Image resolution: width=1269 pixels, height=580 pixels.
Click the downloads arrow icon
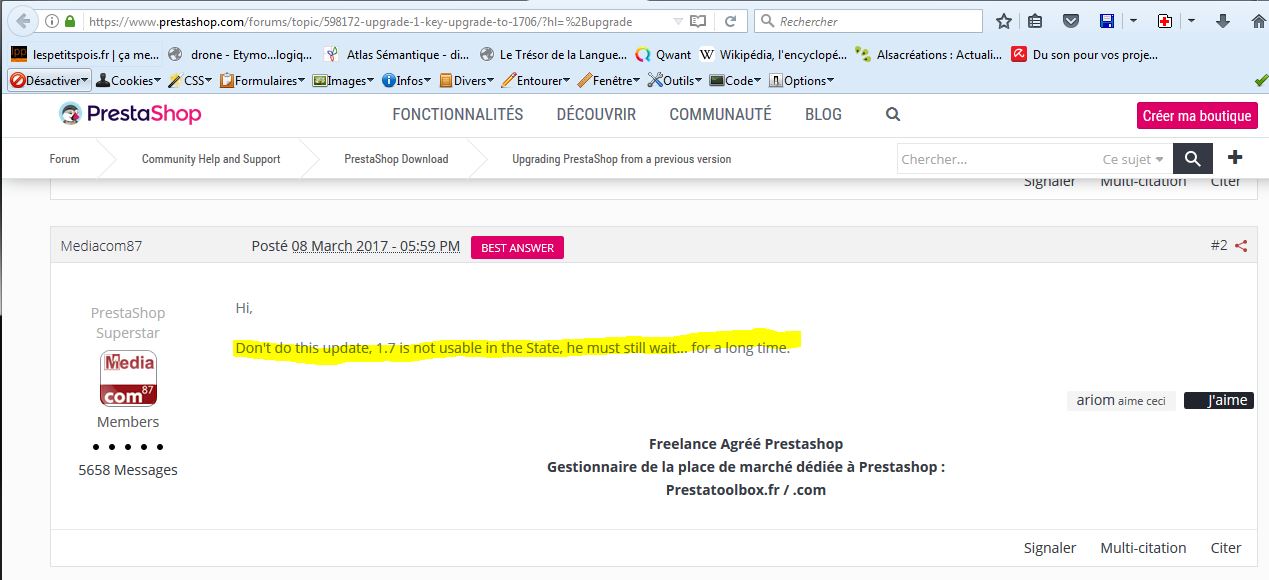1223,21
